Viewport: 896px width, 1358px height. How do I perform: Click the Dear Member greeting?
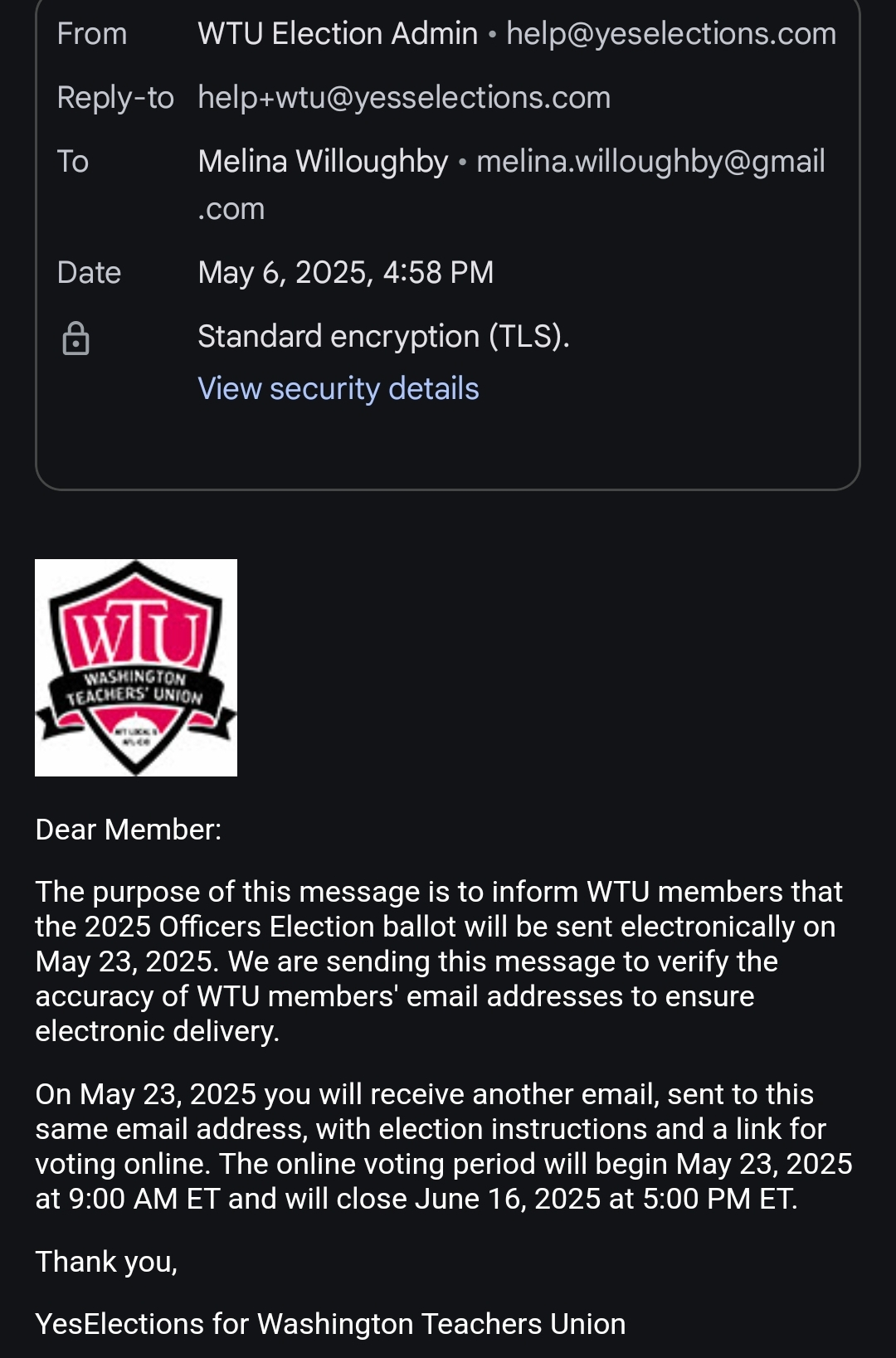coord(129,830)
